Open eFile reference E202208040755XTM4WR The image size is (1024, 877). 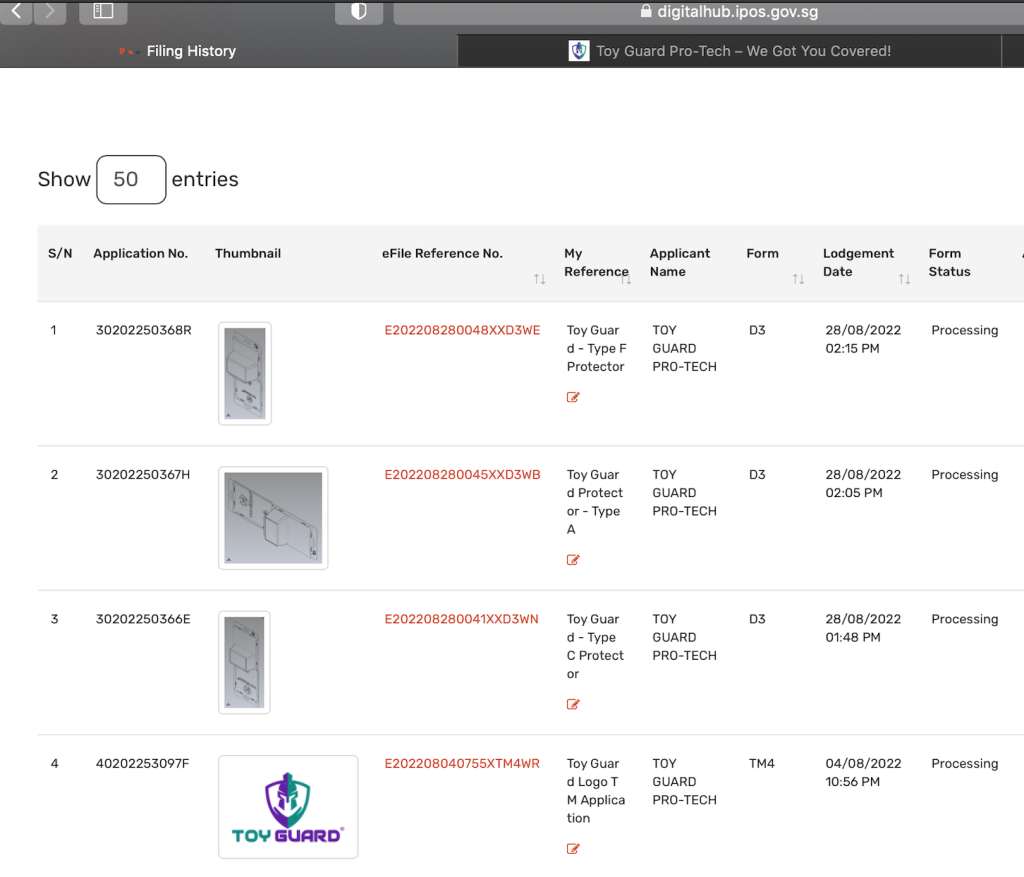(x=462, y=764)
